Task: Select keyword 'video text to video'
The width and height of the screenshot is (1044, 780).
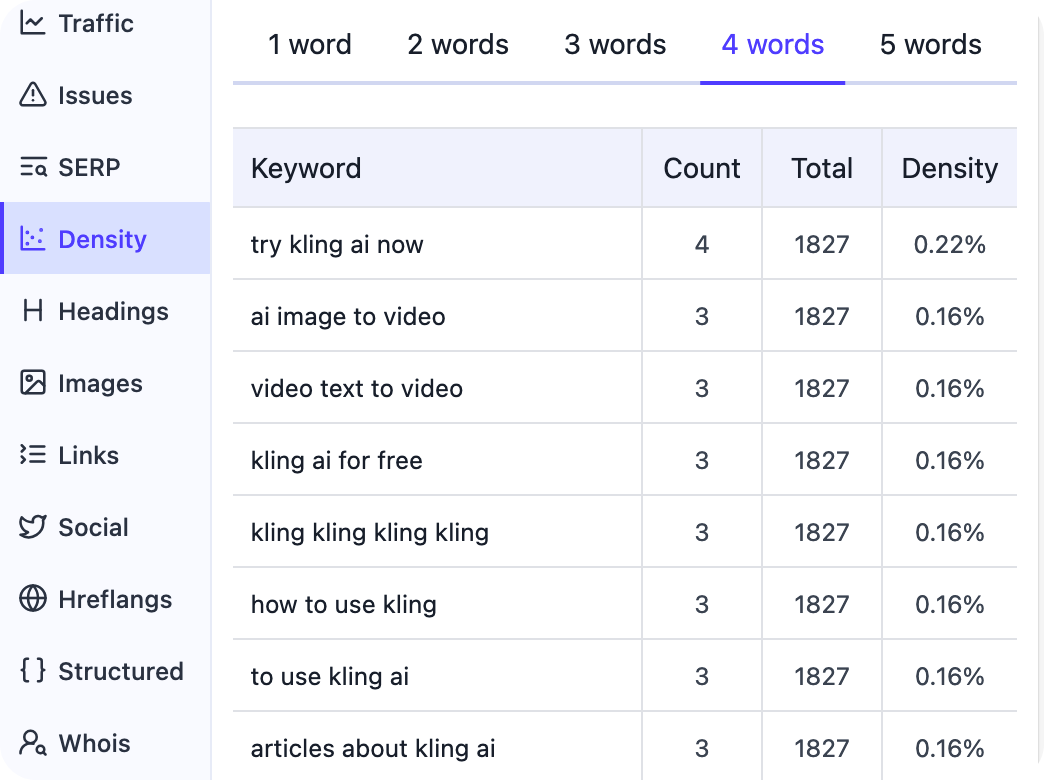Action: click(356, 388)
